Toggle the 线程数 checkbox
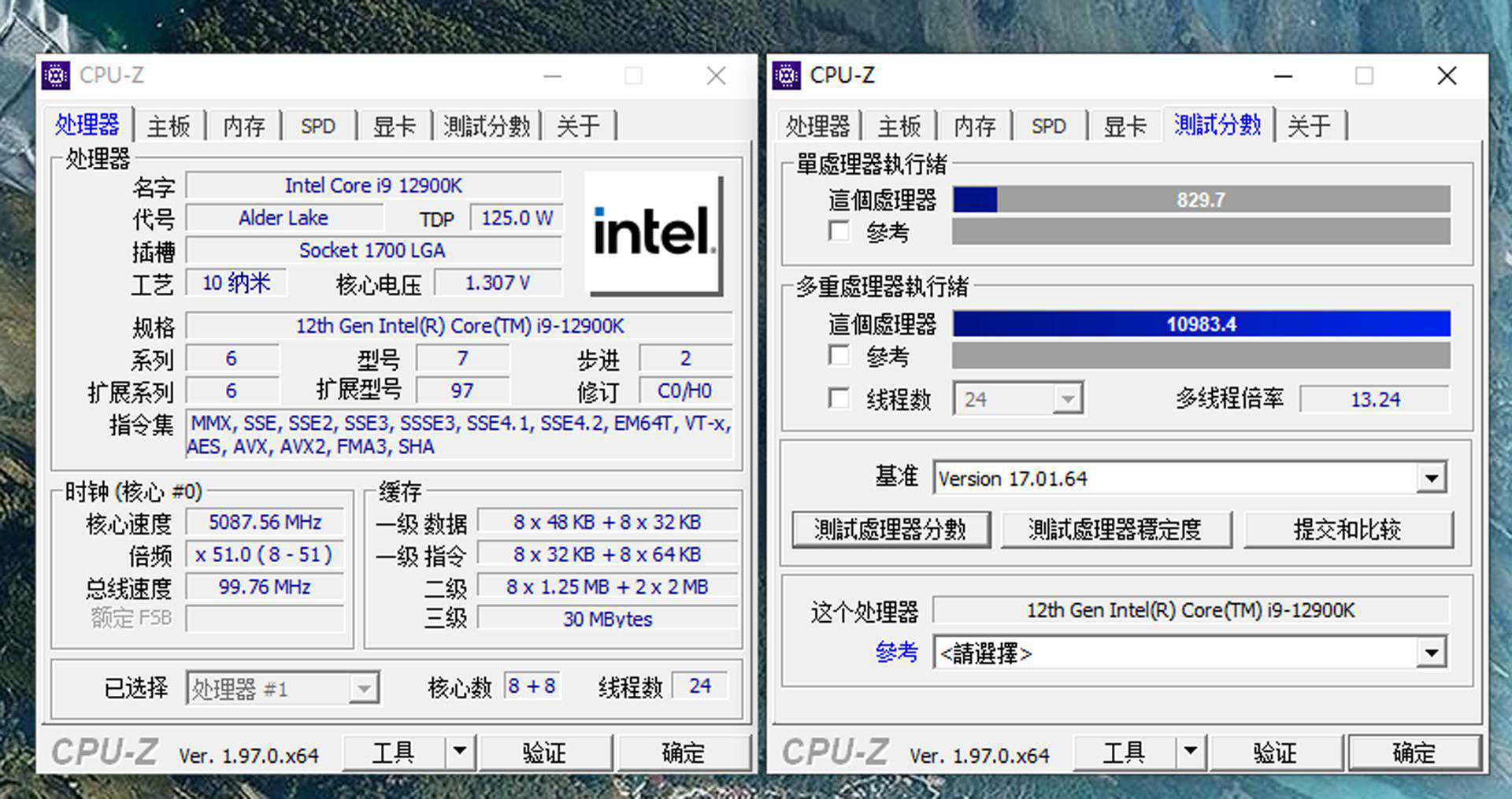 click(839, 398)
